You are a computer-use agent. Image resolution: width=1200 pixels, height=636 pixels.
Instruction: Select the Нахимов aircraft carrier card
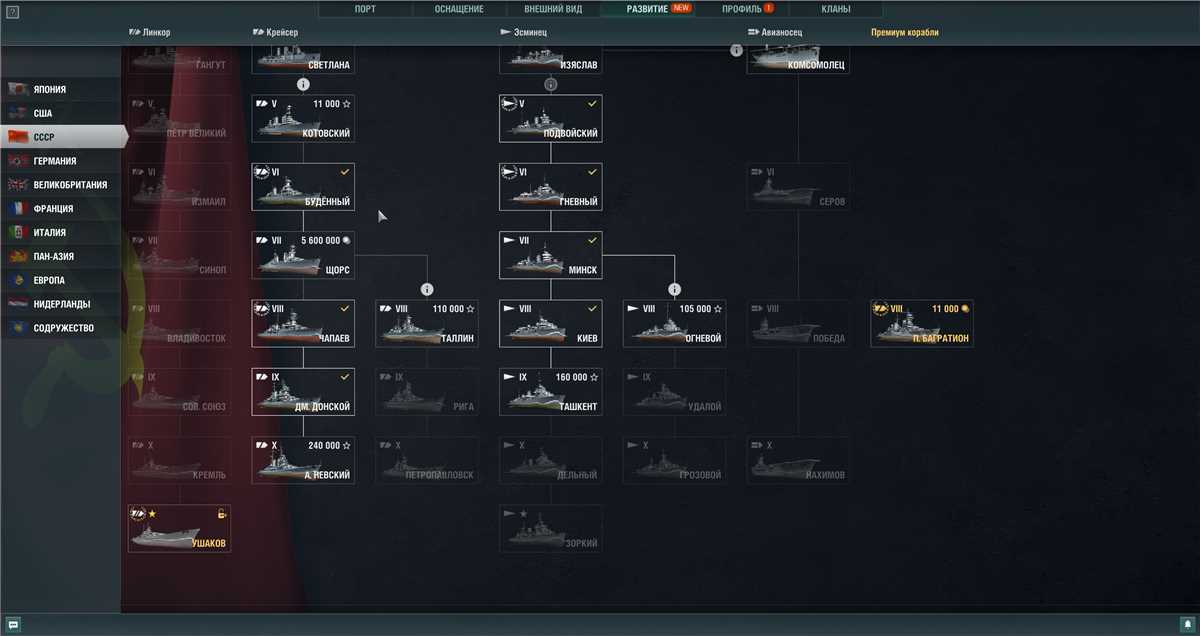tap(798, 460)
